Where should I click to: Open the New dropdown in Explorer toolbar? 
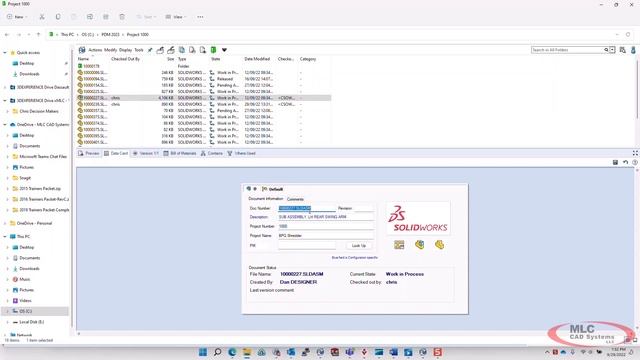(x=17, y=17)
